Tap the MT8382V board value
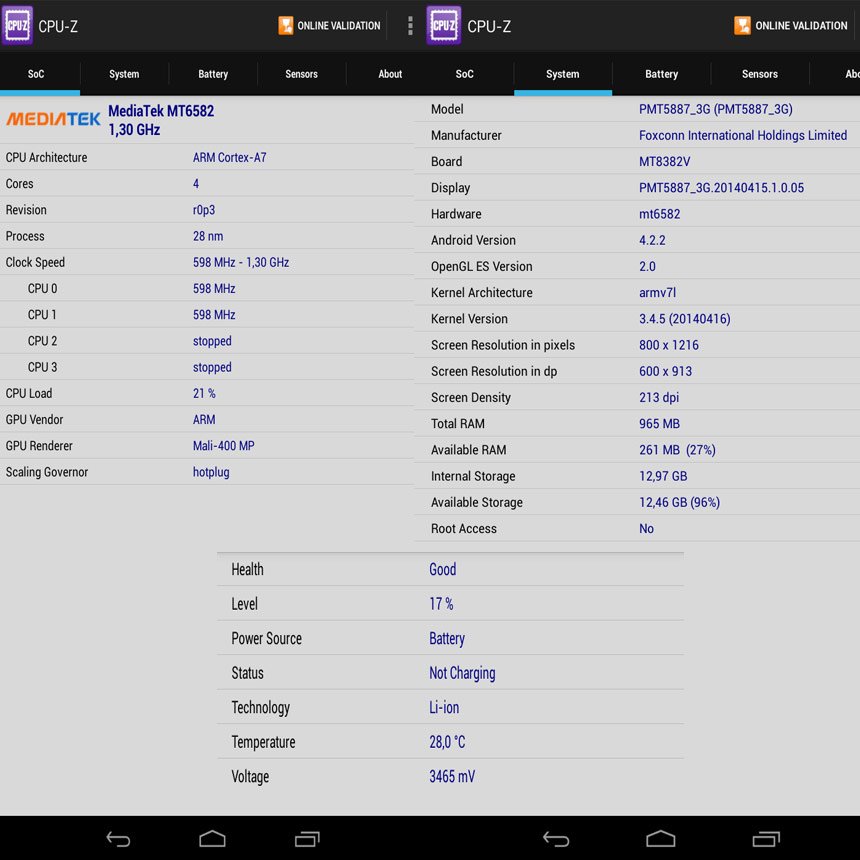The width and height of the screenshot is (860, 860). (x=664, y=162)
